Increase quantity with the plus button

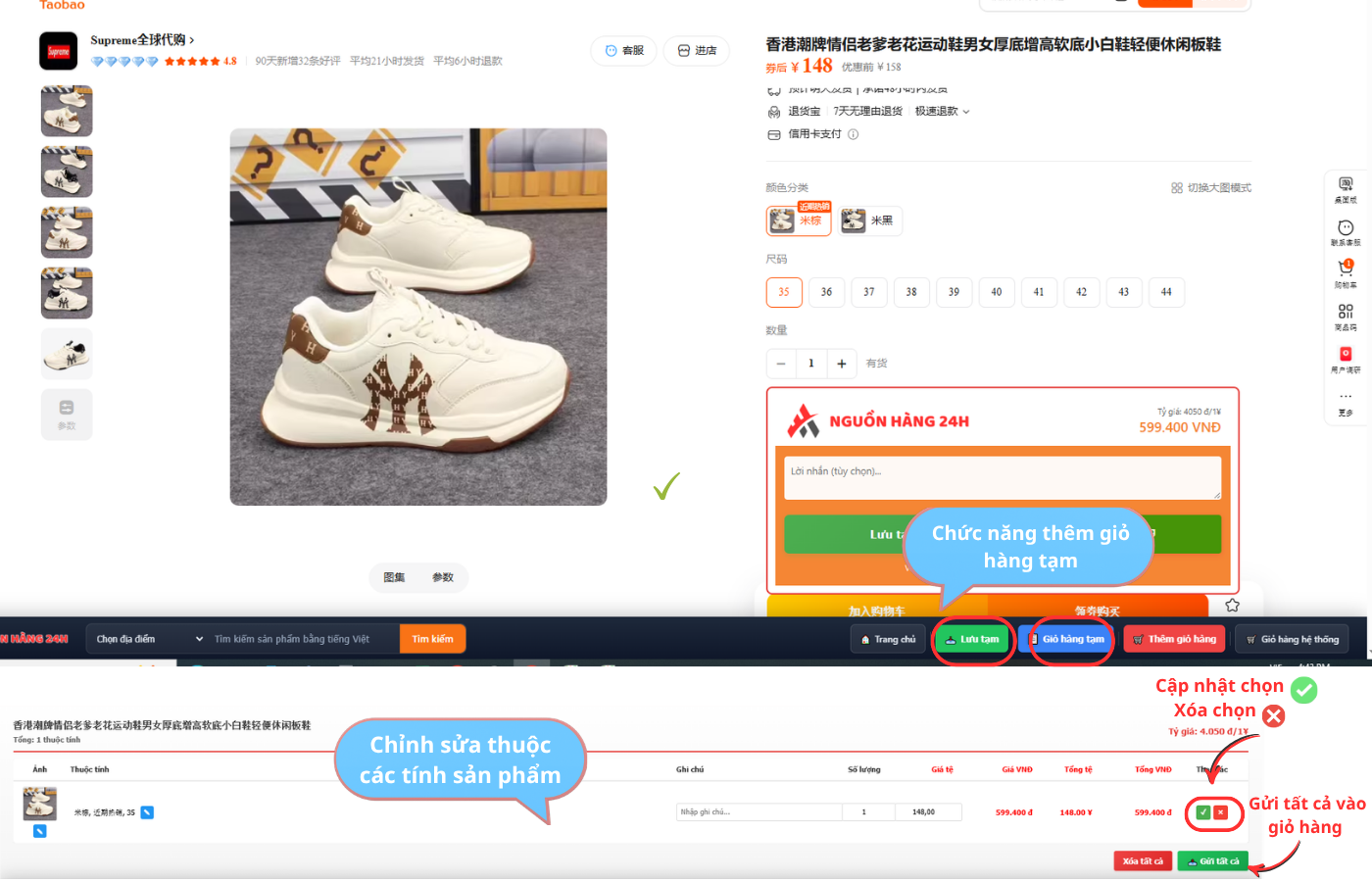841,364
